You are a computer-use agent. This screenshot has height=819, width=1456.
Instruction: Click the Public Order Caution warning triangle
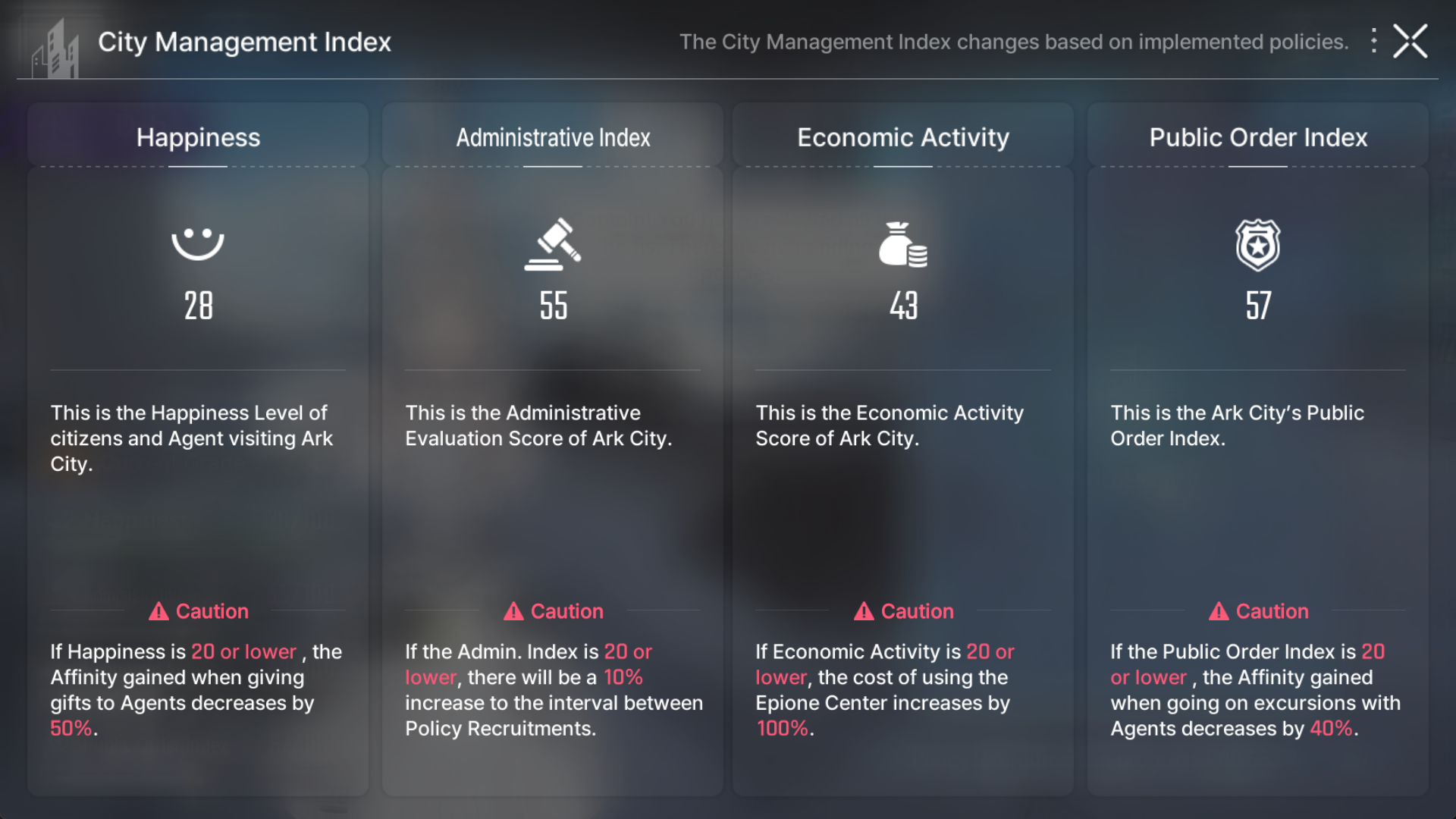[x=1219, y=611]
